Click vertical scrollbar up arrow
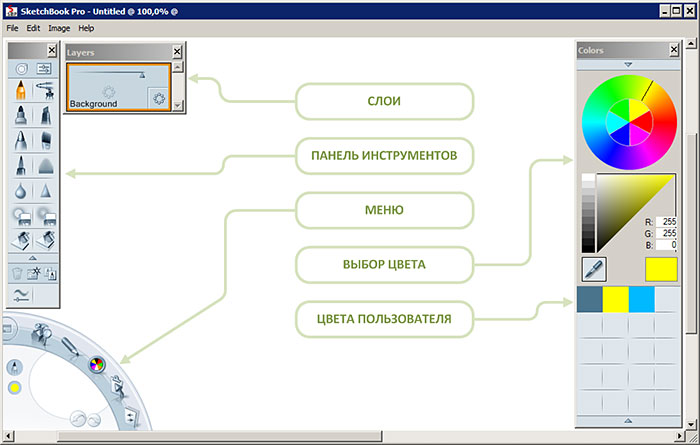 click(x=691, y=44)
